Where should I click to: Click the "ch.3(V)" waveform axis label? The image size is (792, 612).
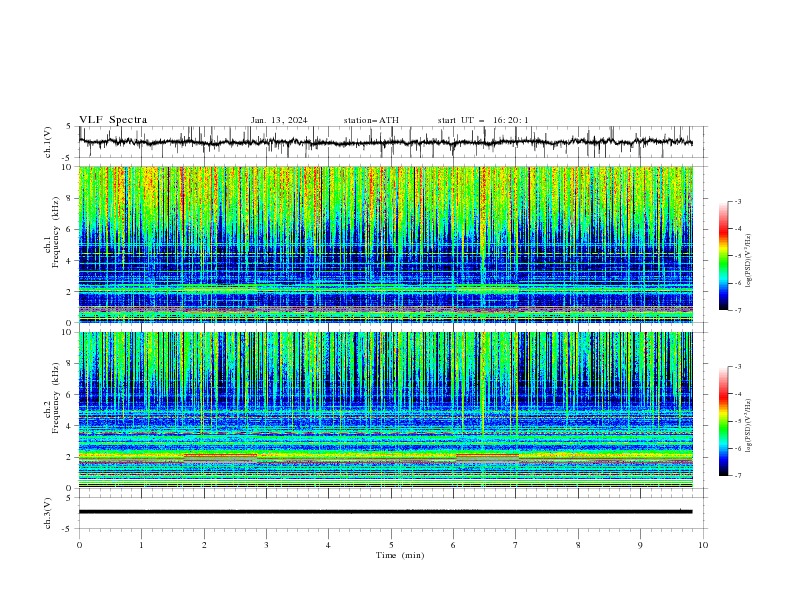48,513
